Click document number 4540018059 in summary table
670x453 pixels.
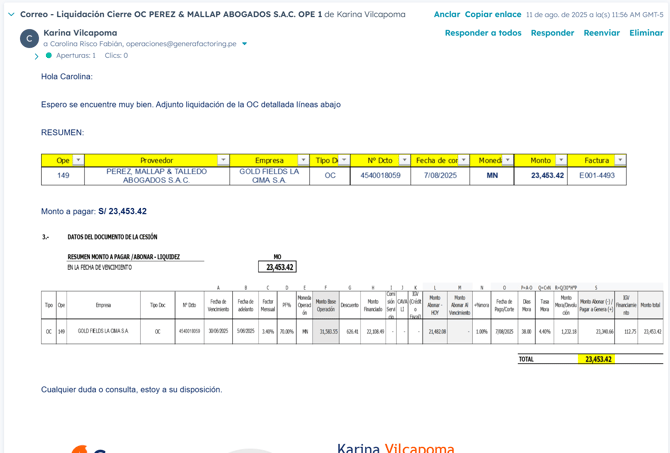pos(380,176)
